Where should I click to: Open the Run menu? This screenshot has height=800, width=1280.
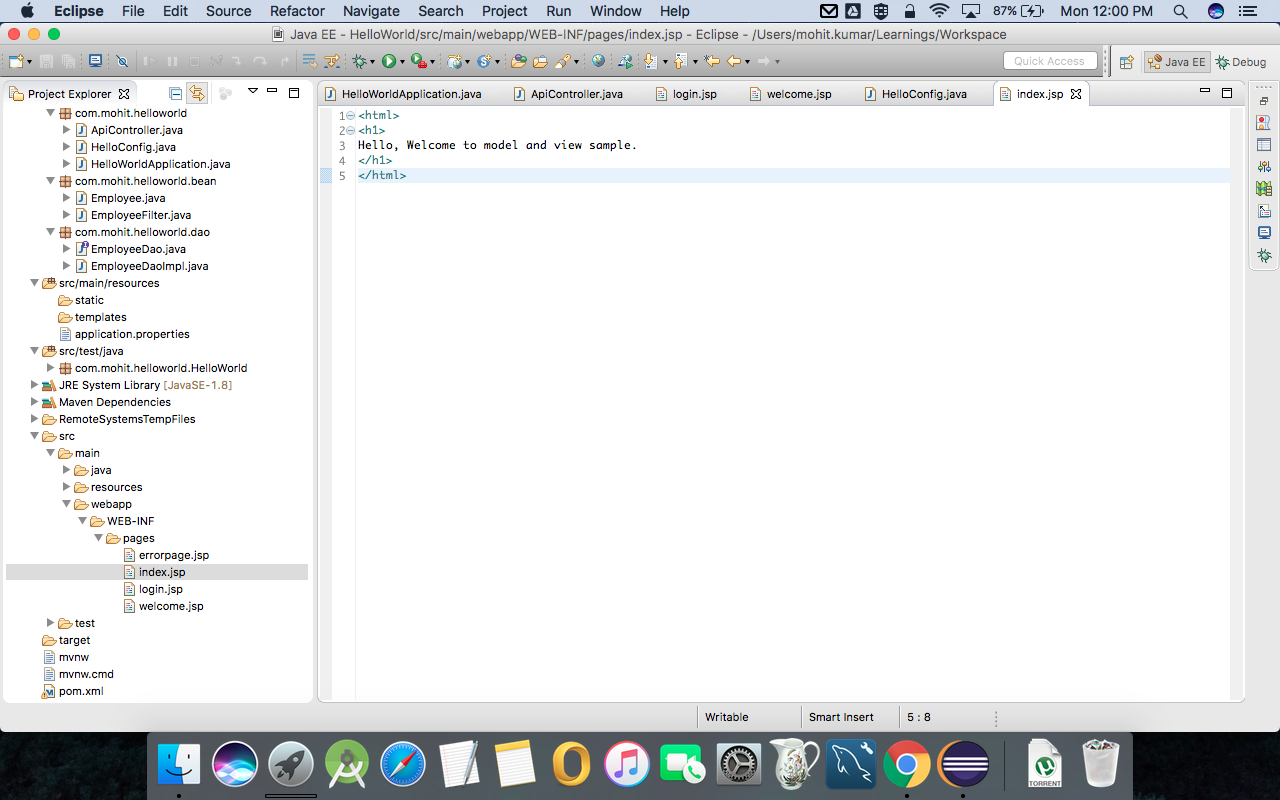click(x=558, y=11)
